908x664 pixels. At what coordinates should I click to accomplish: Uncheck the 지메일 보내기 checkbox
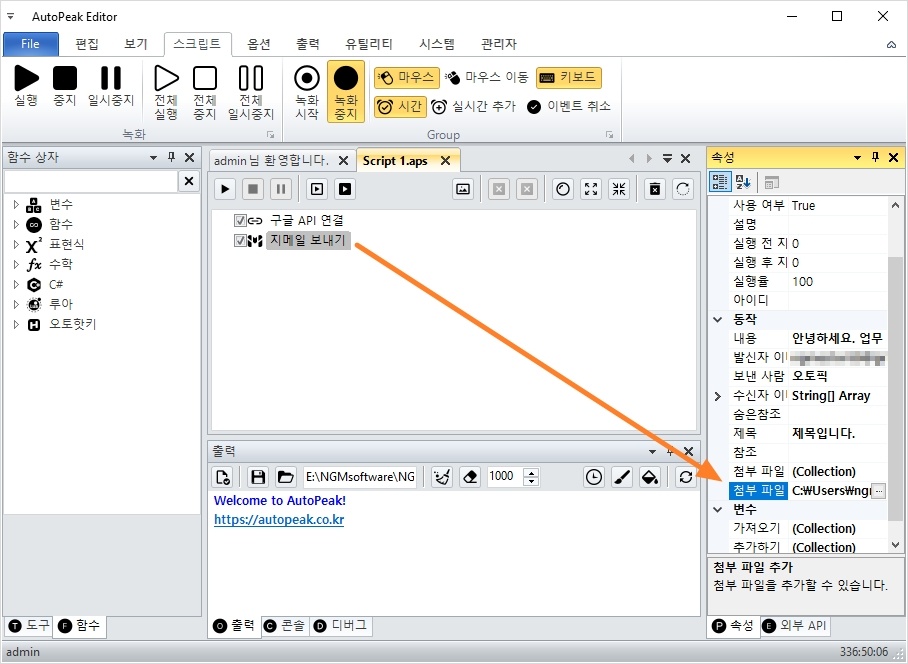click(240, 240)
